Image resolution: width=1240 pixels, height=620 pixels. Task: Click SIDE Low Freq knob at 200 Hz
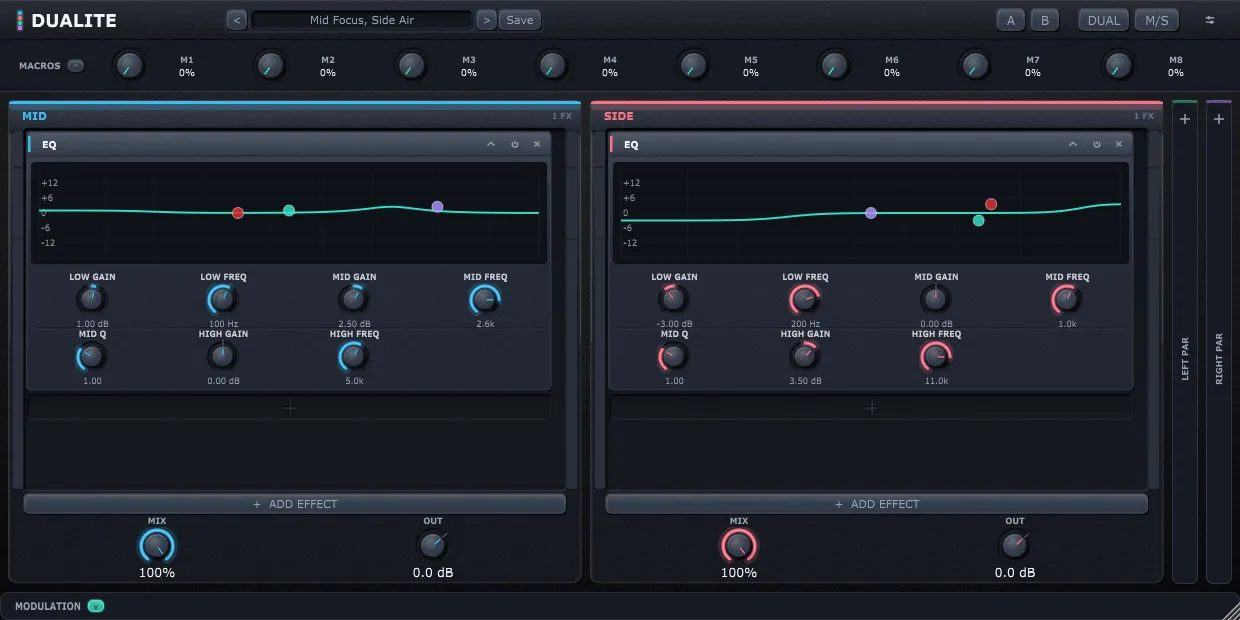tap(804, 299)
